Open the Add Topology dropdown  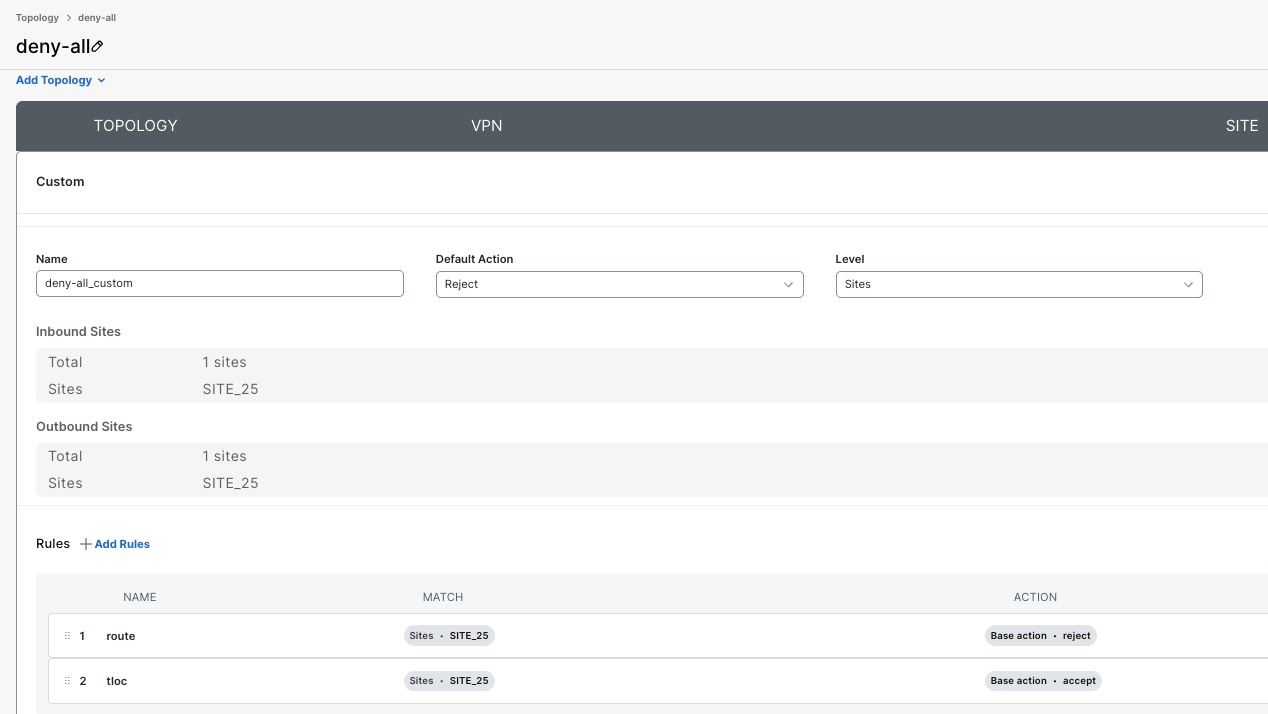[60, 80]
